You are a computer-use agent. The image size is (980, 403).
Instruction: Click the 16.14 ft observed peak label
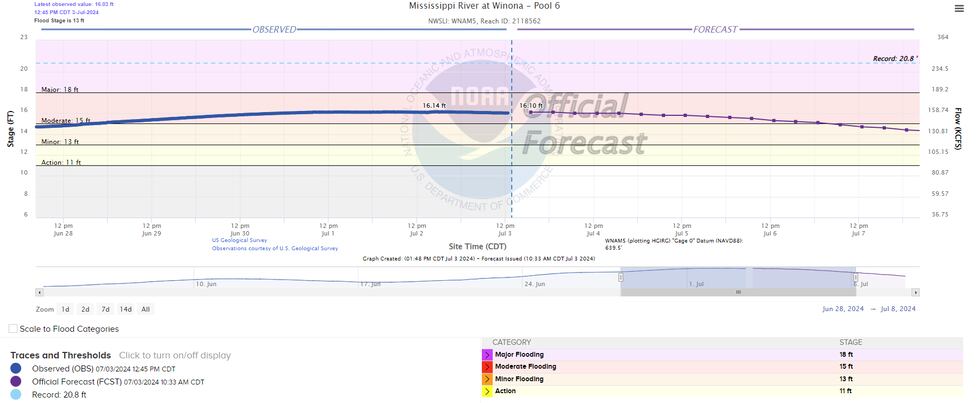click(434, 106)
